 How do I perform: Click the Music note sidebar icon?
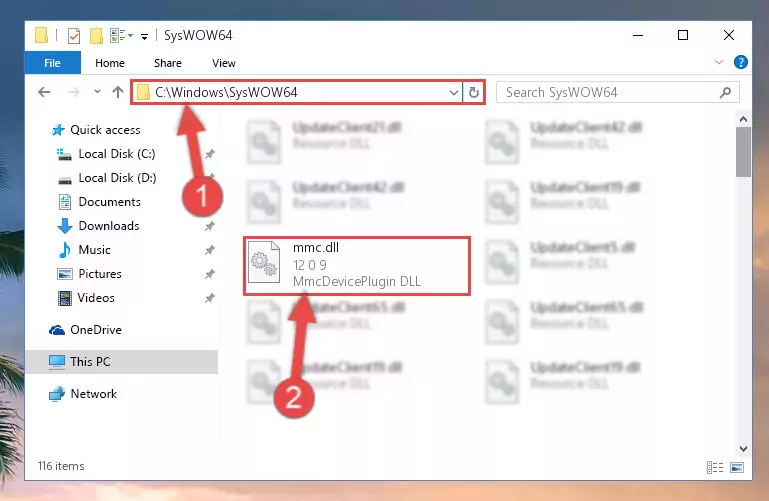click(x=64, y=250)
